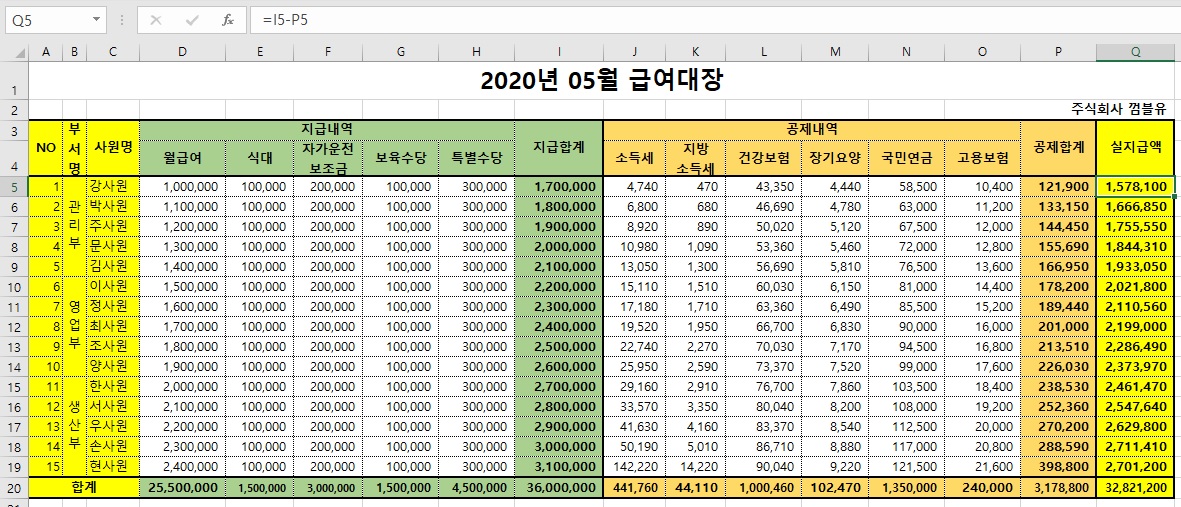Click header cell 월급여

click(182, 158)
